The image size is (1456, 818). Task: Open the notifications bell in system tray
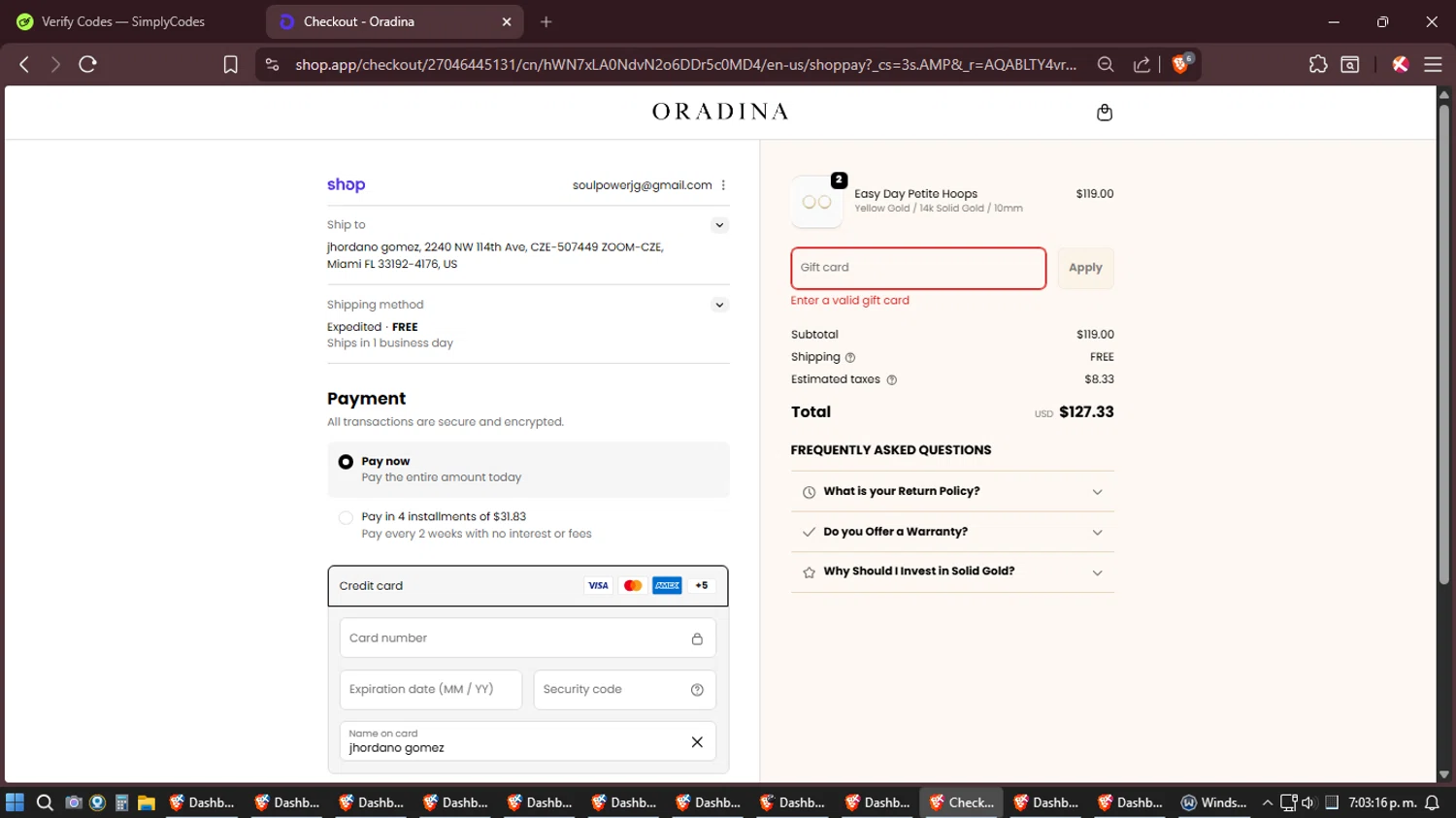click(1432, 802)
